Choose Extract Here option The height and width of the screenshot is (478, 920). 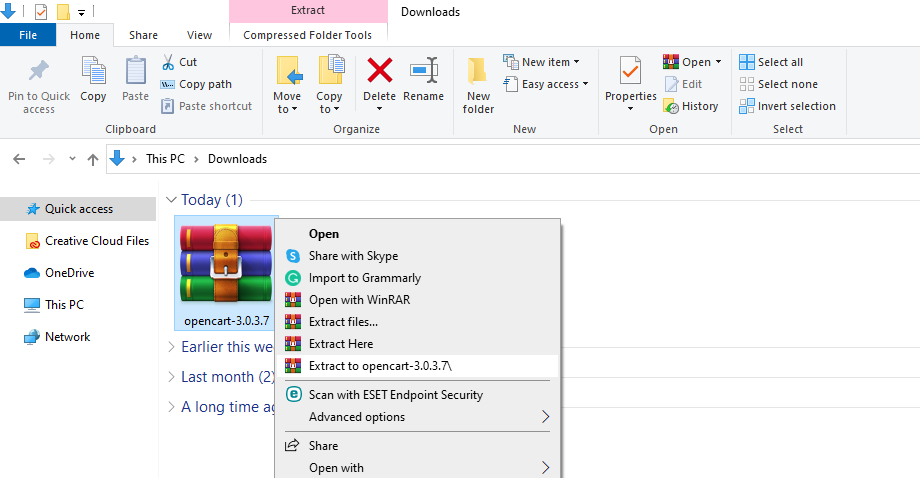pos(417,344)
